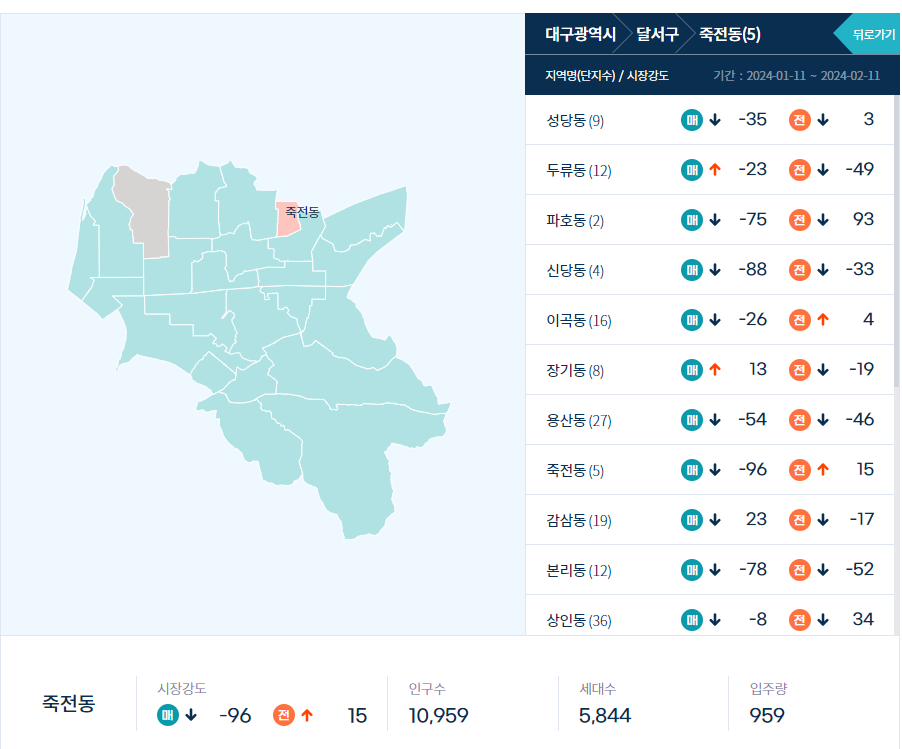The image size is (902, 749).
Task: Select the 전 icon next to 파호동
Action: click(800, 220)
